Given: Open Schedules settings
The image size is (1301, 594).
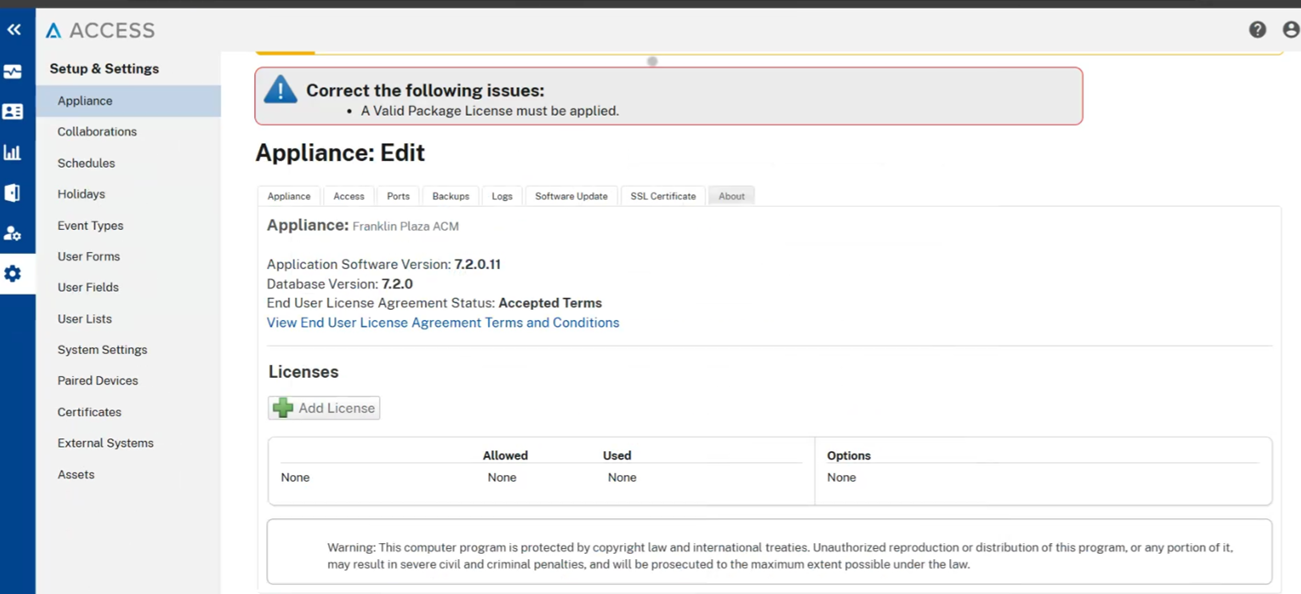Looking at the screenshot, I should [x=86, y=163].
